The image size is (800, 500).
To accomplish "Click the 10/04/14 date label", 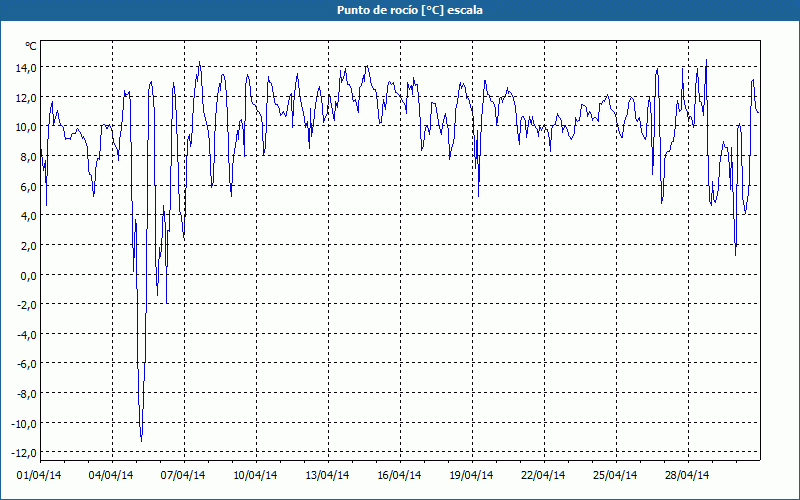I will 255,475.
